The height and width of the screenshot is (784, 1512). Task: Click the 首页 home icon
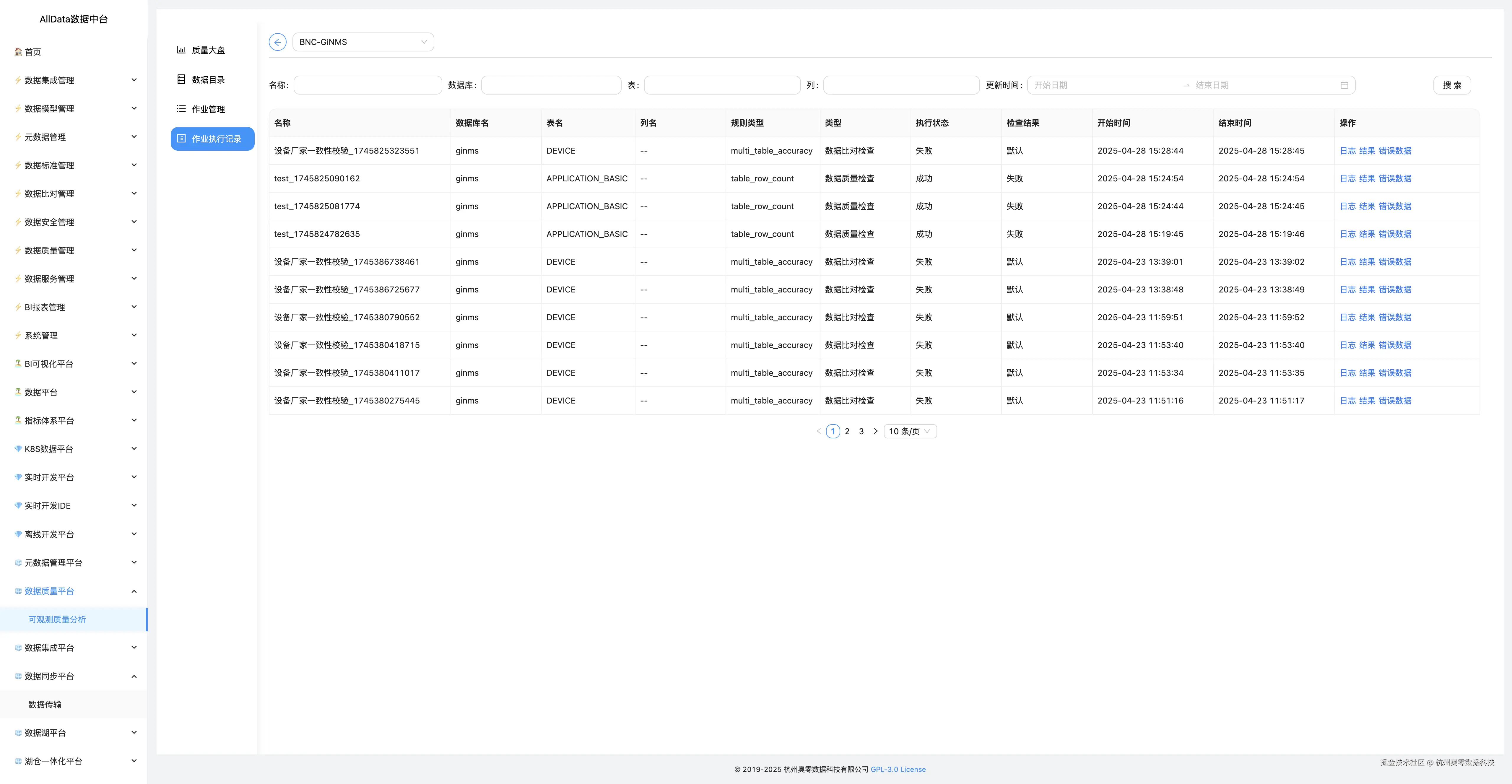coord(18,52)
